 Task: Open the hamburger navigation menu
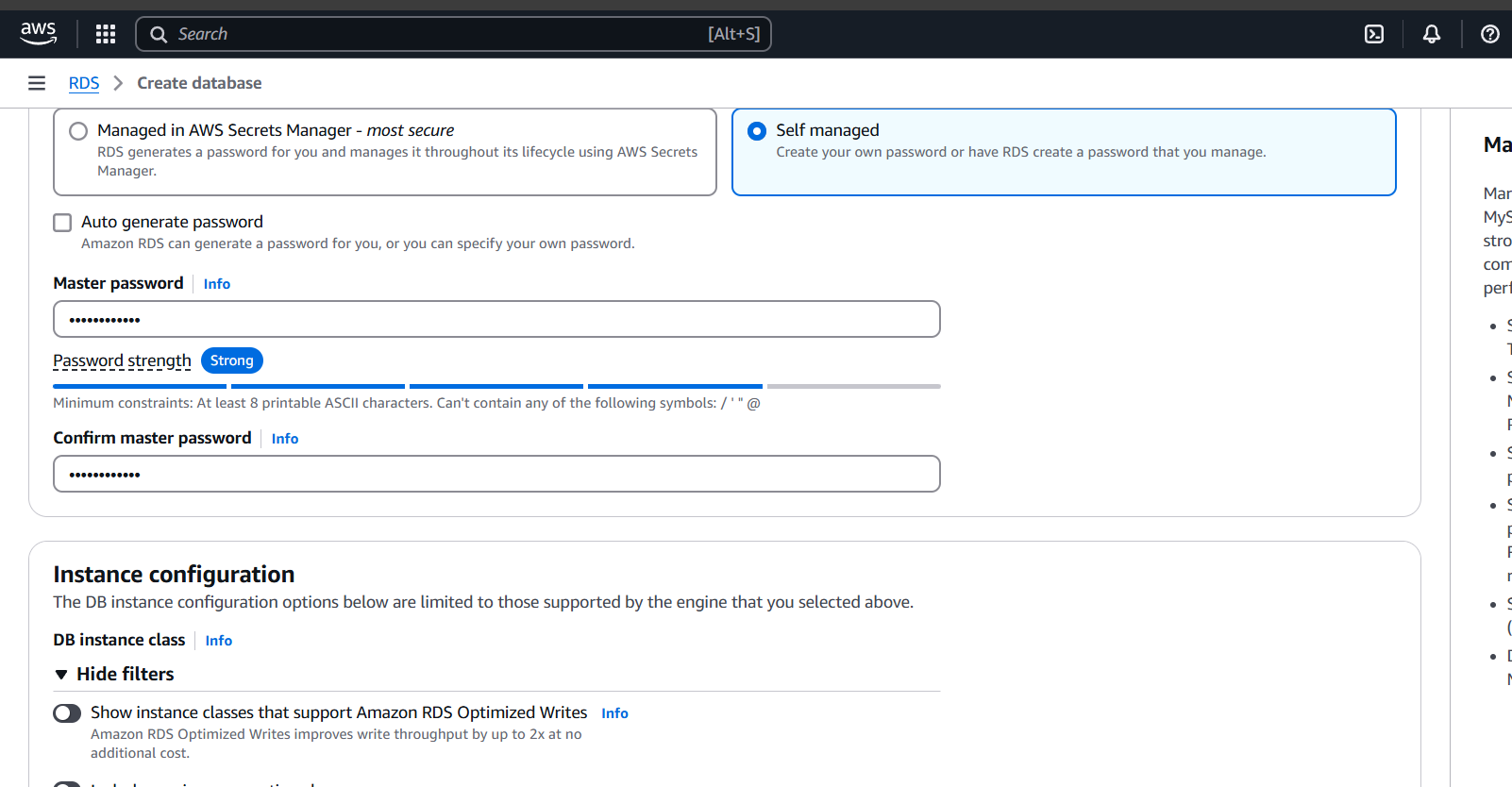pyautogui.click(x=37, y=83)
